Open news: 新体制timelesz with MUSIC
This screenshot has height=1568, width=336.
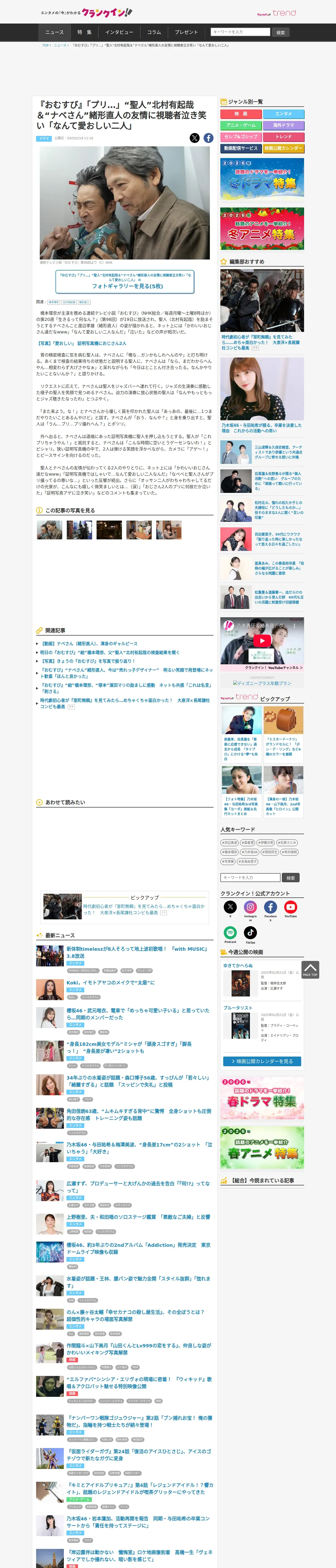pyautogui.click(x=138, y=952)
